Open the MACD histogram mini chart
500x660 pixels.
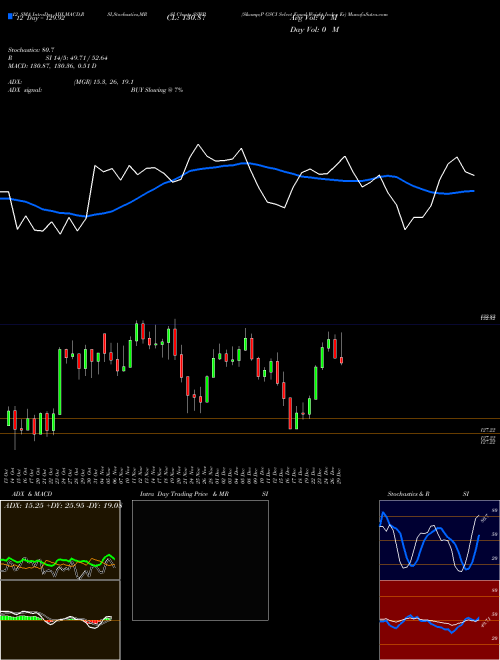pyautogui.click(x=60, y=620)
